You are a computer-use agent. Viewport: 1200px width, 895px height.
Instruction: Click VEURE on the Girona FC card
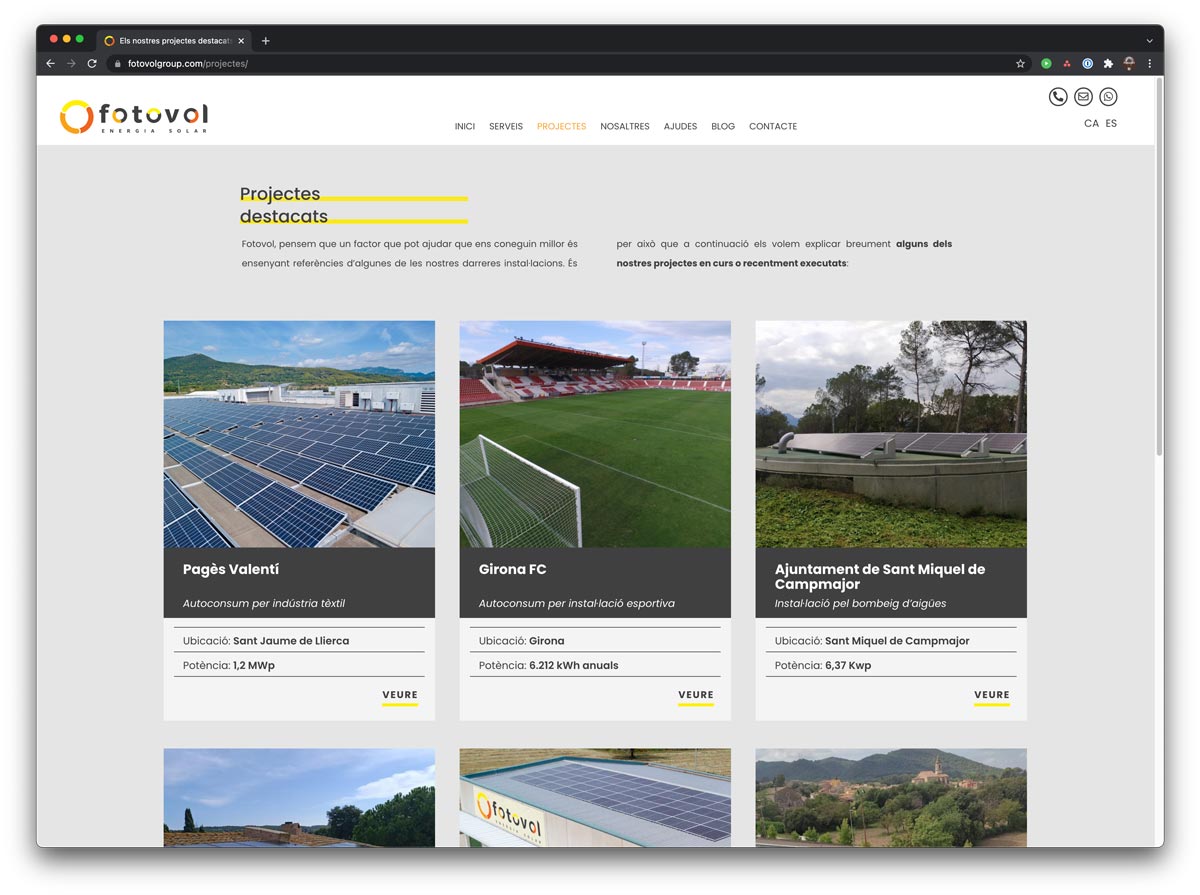[x=696, y=696]
